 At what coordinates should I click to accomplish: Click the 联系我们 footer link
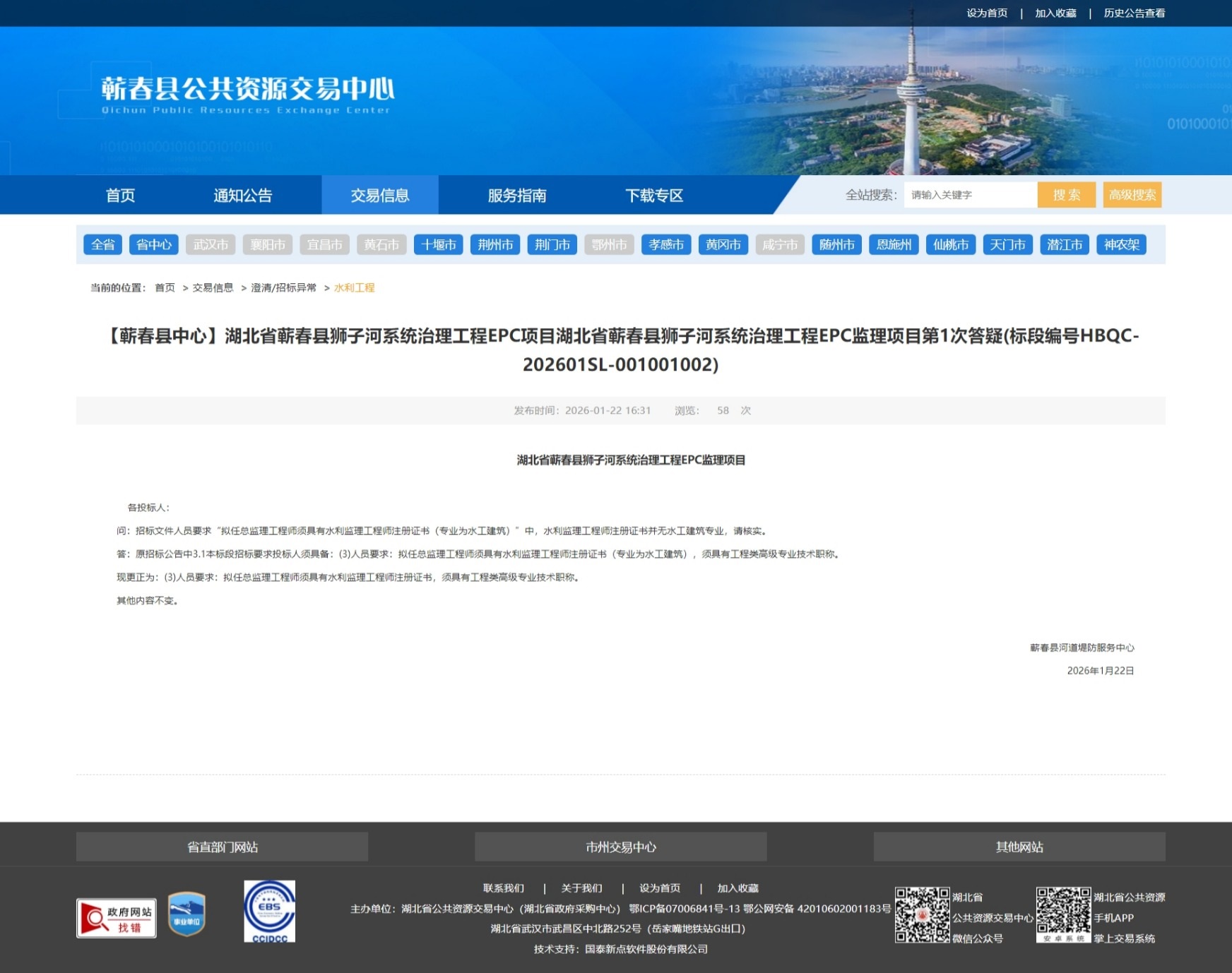[x=503, y=888]
